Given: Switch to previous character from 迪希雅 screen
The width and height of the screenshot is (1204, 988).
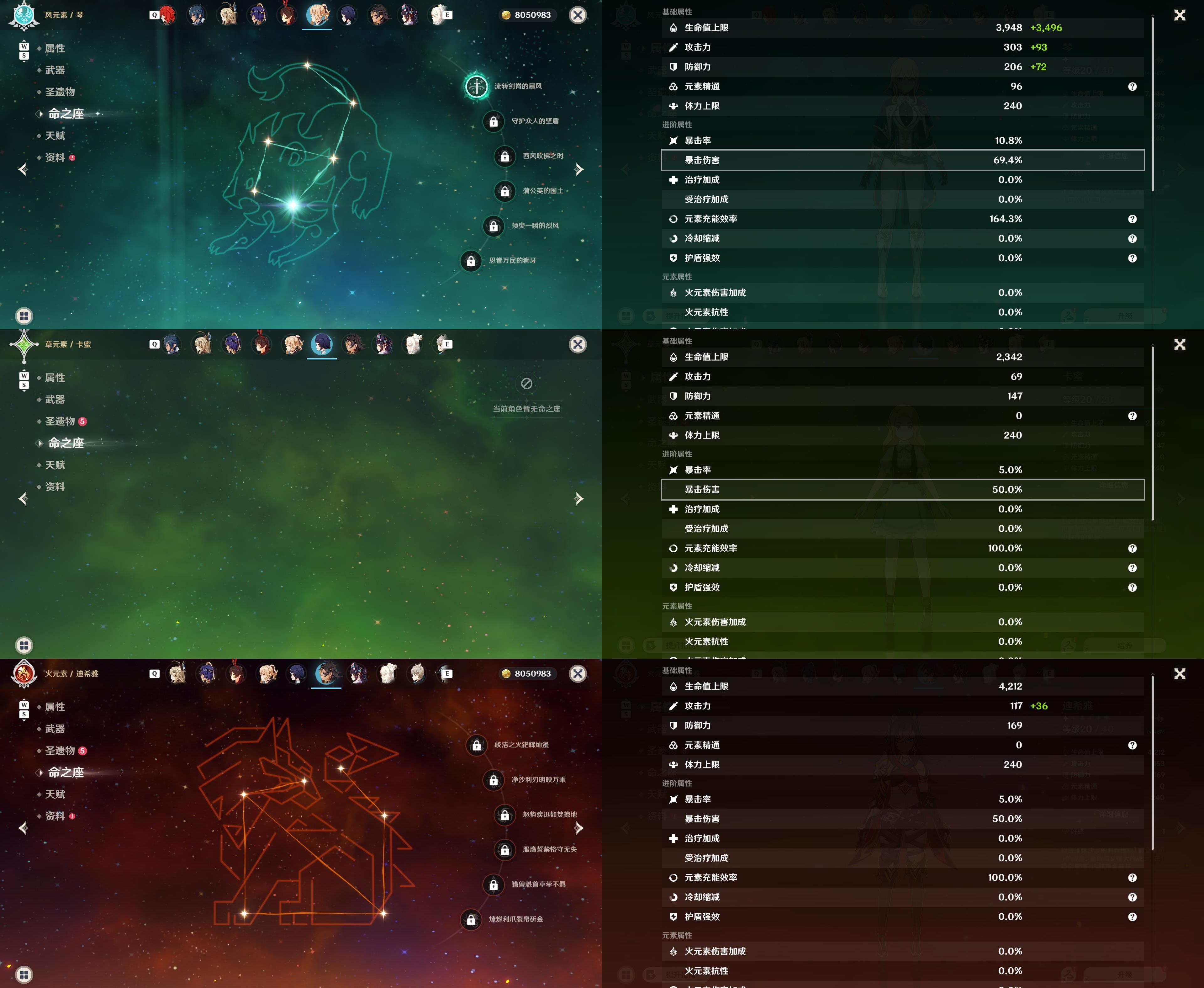Looking at the screenshot, I should click(23, 827).
